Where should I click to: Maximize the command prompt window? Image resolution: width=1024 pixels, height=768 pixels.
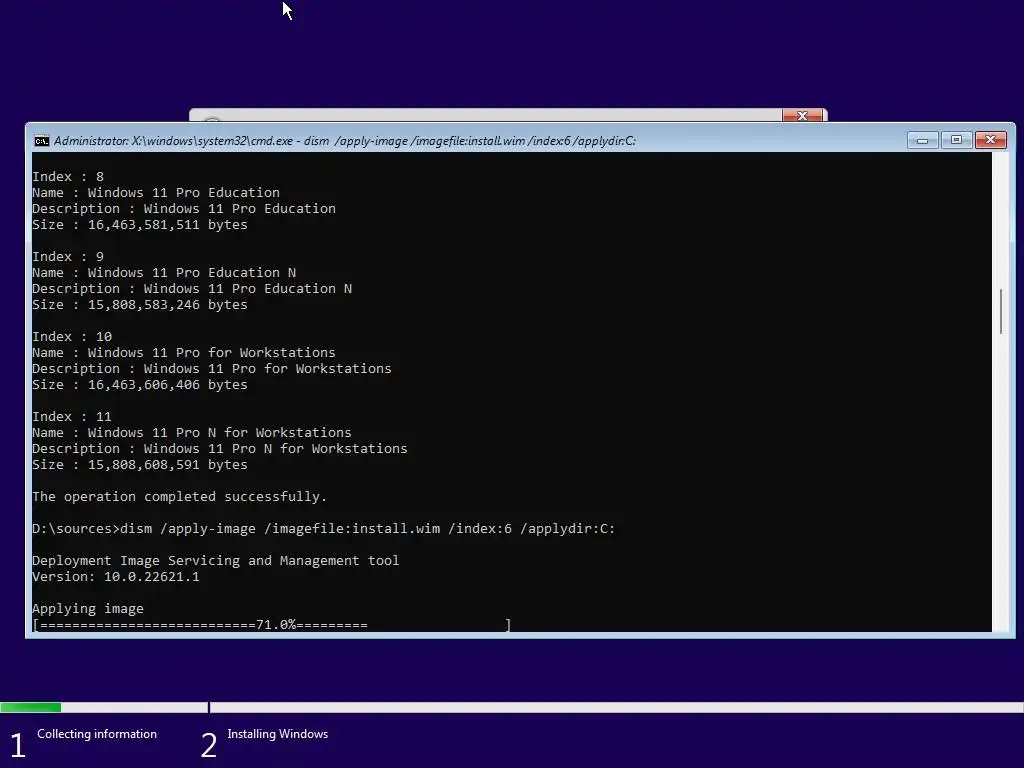[x=956, y=140]
